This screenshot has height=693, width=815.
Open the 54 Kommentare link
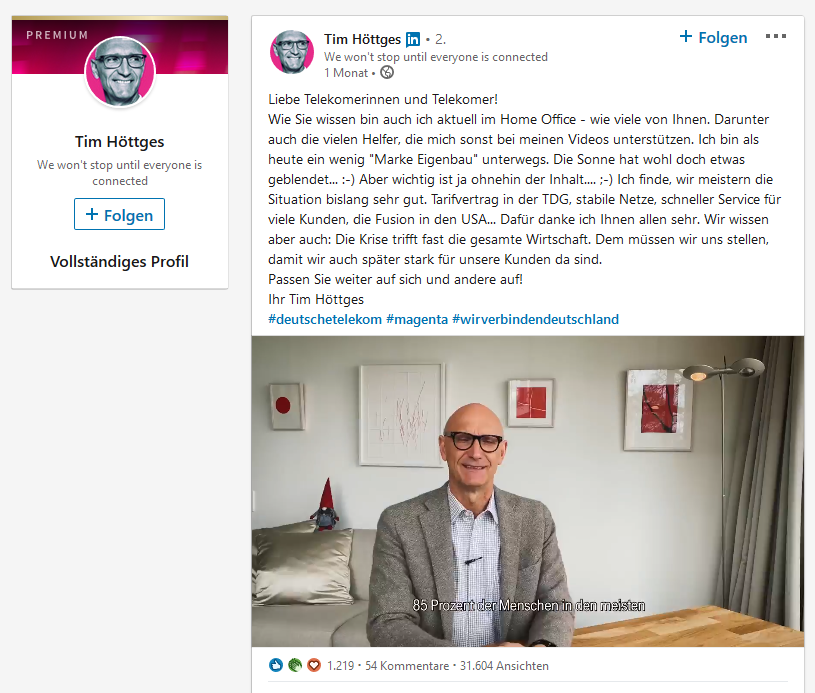click(x=407, y=666)
